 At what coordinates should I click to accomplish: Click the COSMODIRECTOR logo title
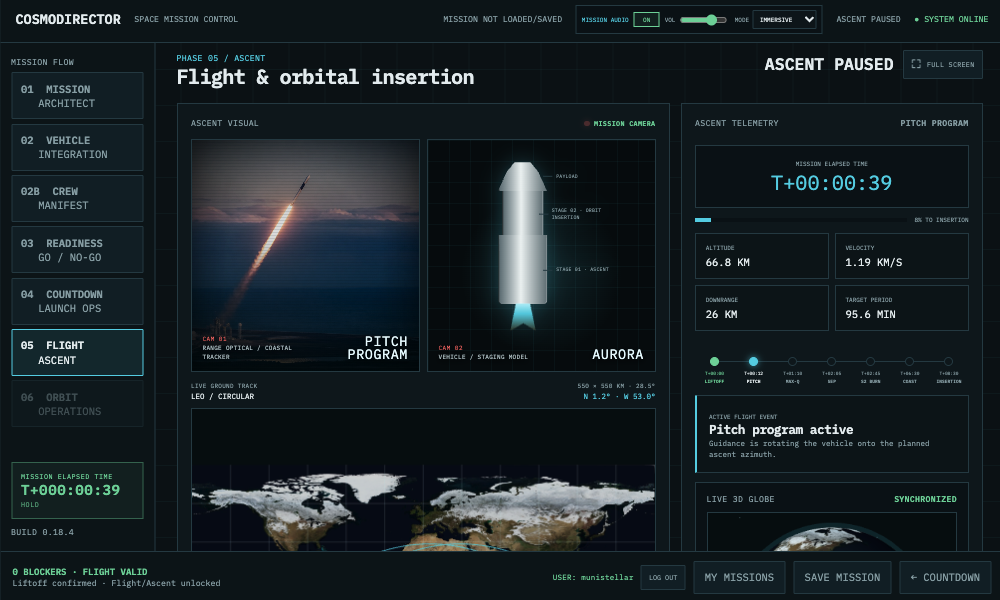pyautogui.click(x=68, y=20)
